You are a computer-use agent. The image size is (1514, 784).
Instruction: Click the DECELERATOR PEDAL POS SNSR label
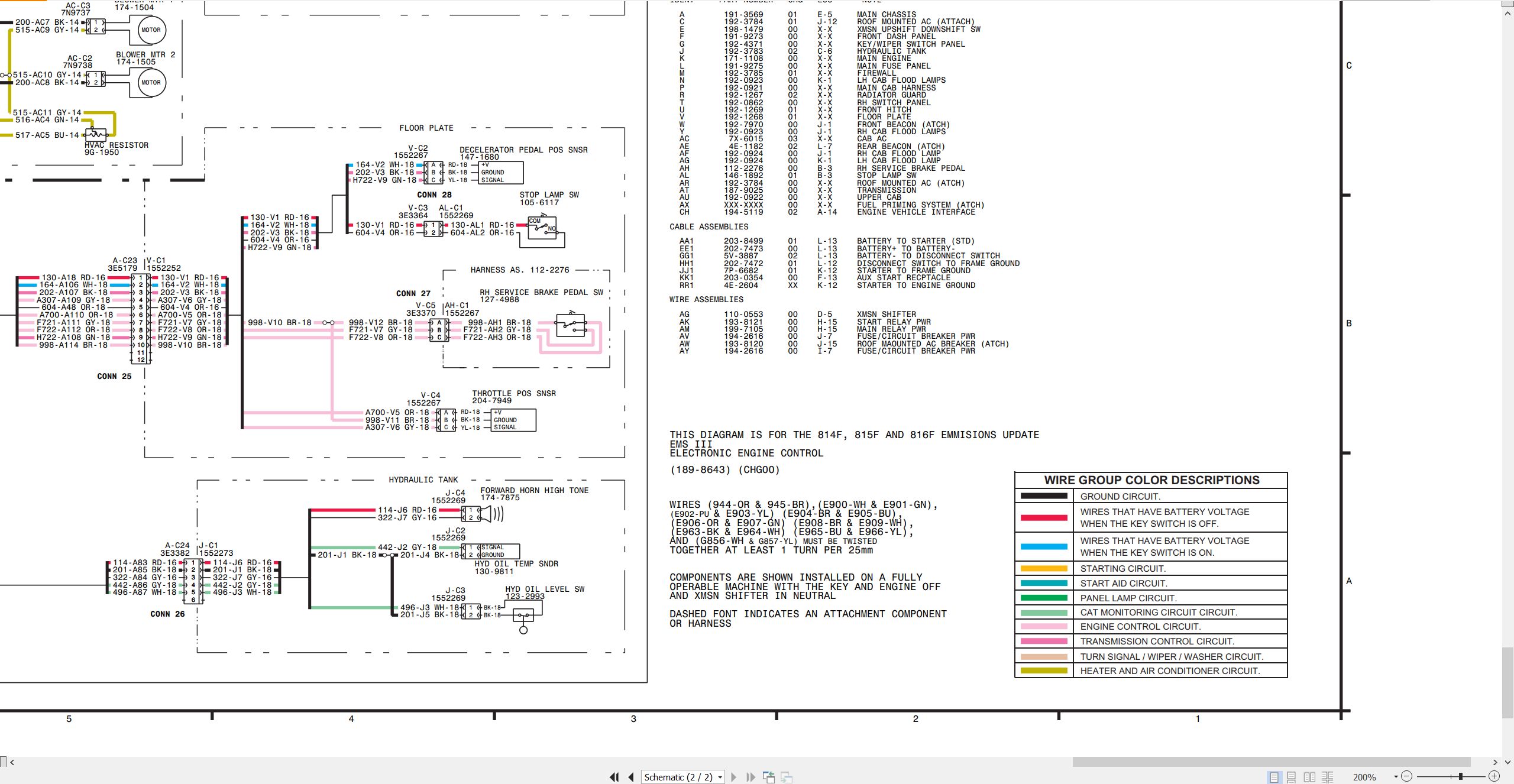pos(524,150)
